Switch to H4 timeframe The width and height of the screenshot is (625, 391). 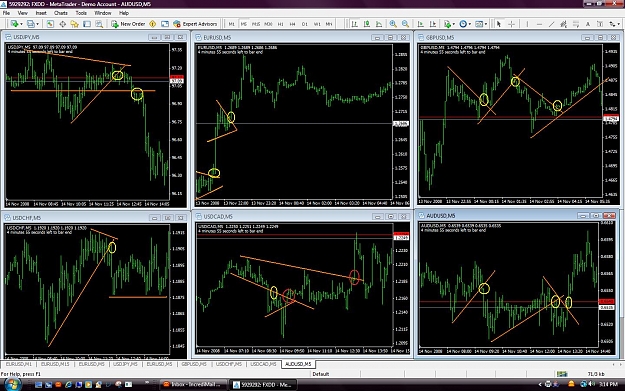coord(293,24)
